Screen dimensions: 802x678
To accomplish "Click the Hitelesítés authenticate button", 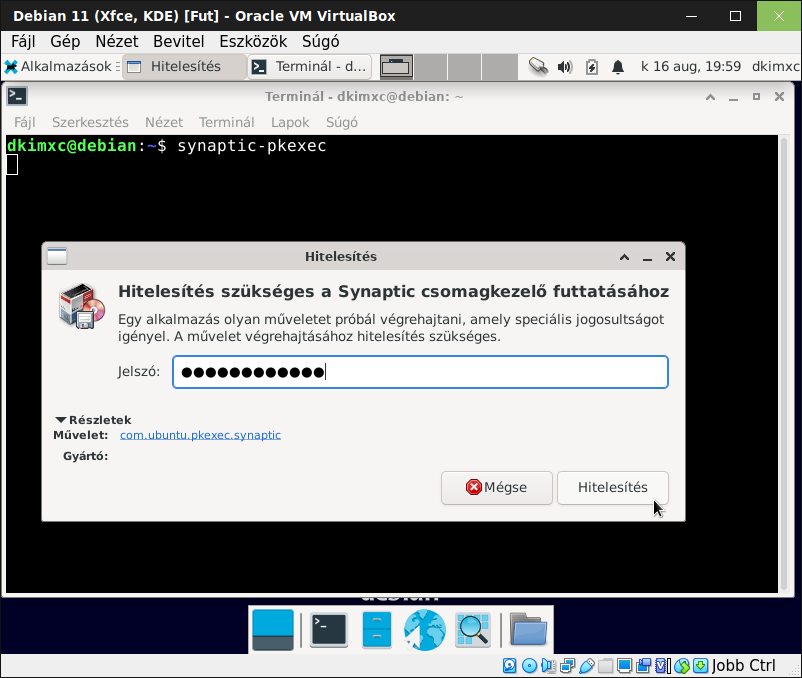I will (x=613, y=487).
